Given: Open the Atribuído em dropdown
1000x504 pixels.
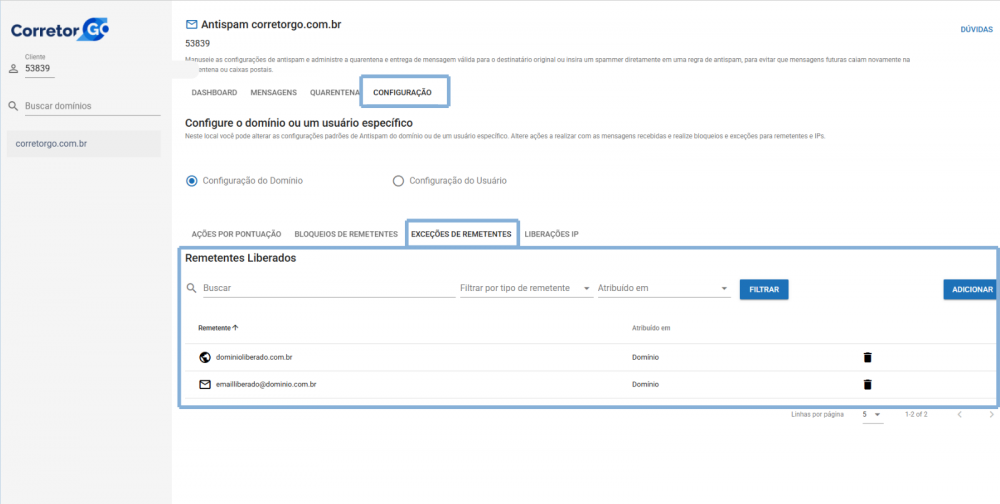Looking at the screenshot, I should [663, 288].
